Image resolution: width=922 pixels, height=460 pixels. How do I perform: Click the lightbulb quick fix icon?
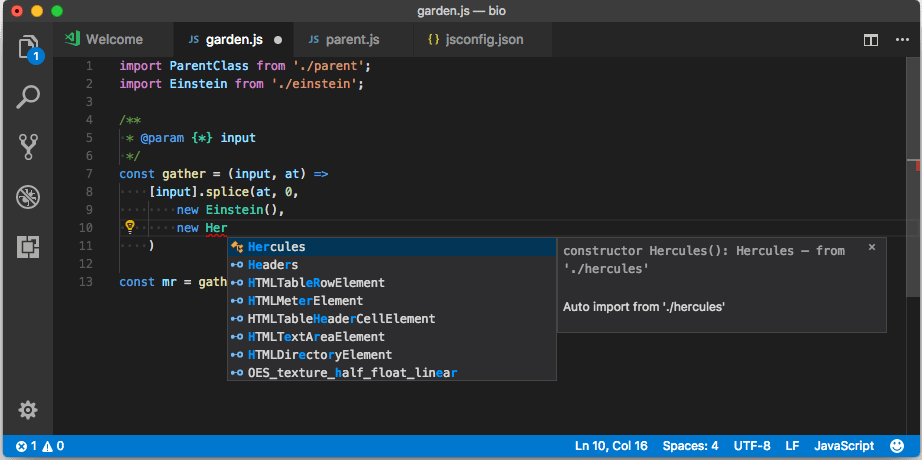click(x=129, y=227)
